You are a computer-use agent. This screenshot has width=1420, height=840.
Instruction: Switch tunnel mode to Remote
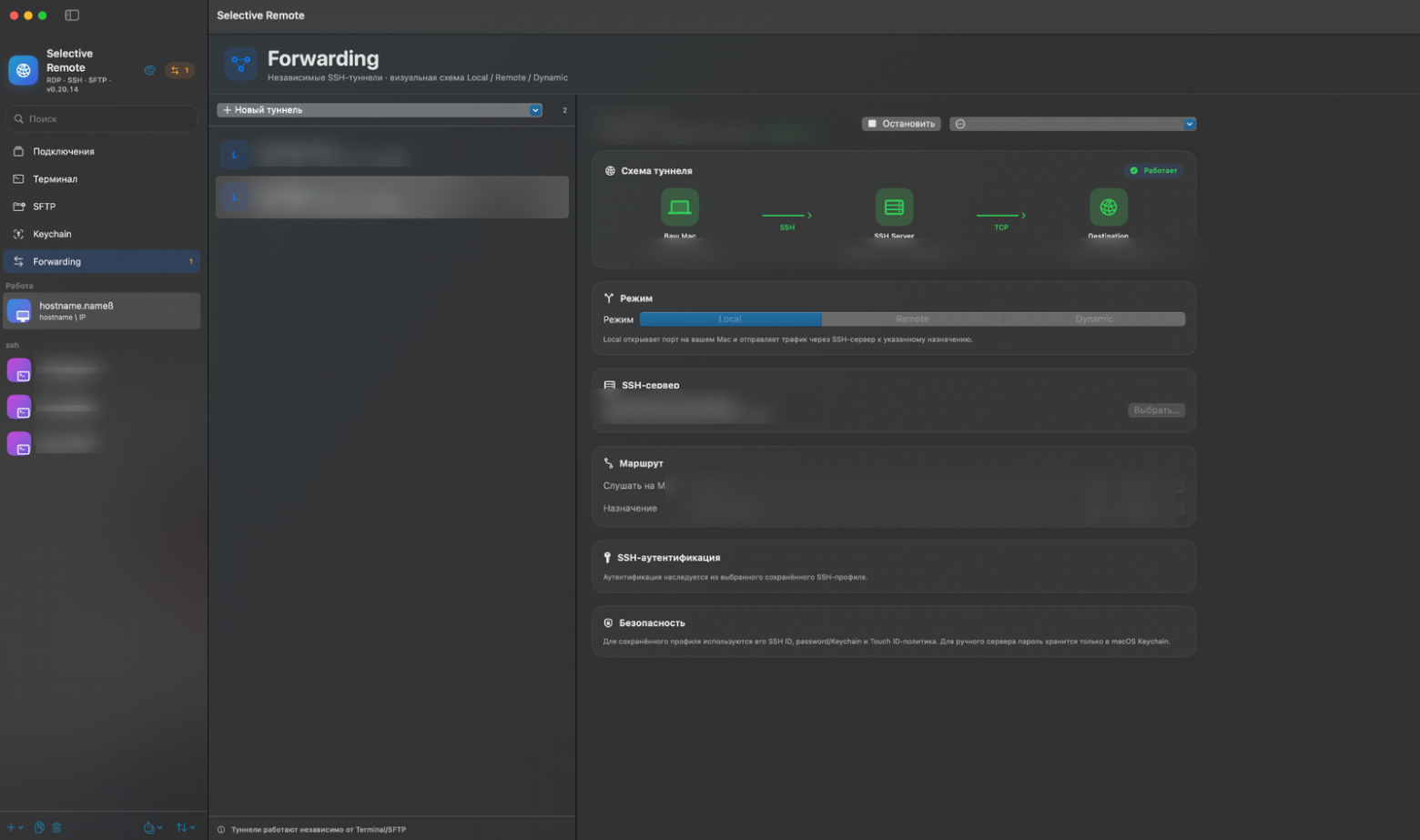912,319
